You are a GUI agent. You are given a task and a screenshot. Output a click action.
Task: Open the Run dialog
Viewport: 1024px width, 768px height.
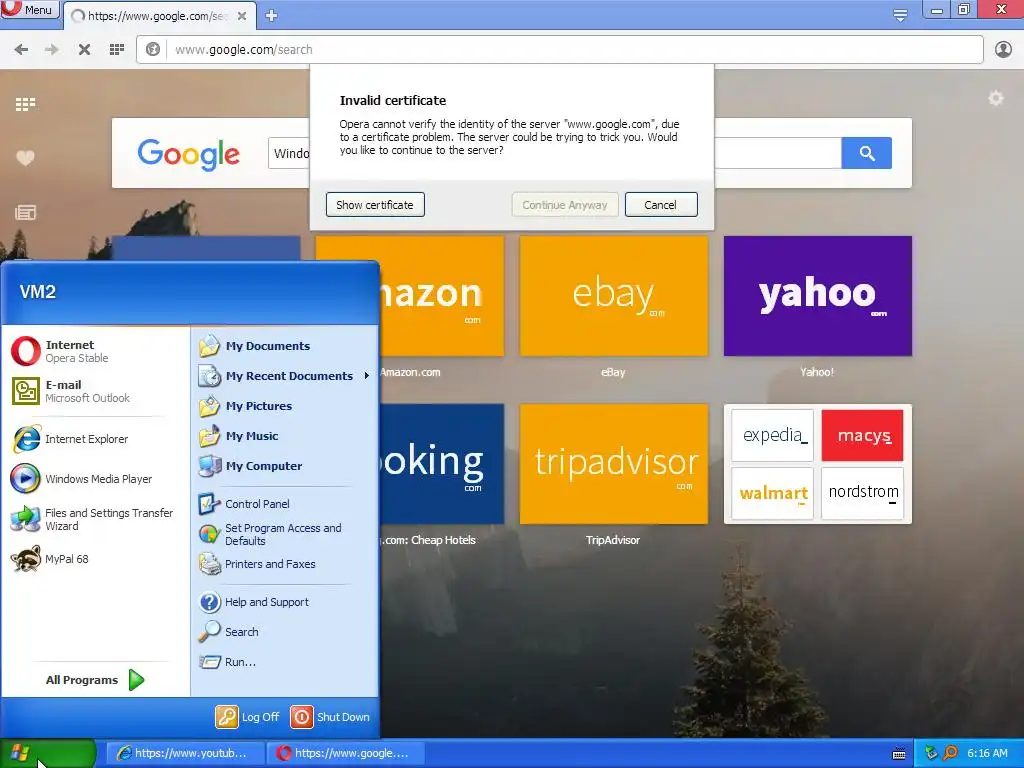[x=285, y=662]
